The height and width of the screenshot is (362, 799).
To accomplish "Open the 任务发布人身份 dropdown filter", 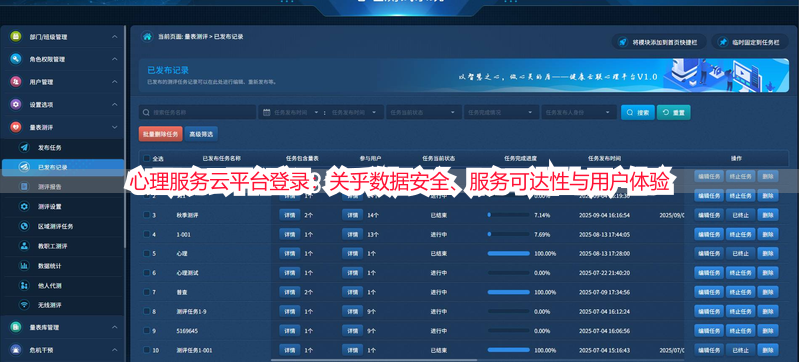I will [x=579, y=112].
